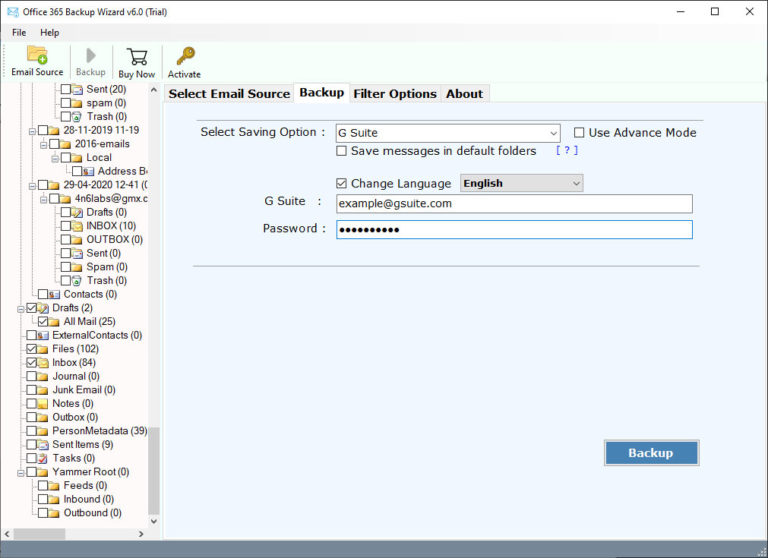Check the PersonMetadata (39) checkbox

pos(31,431)
